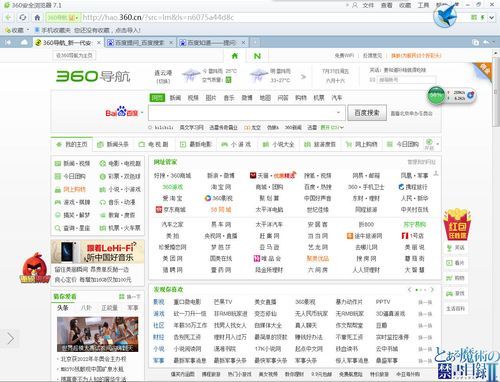Open the 新闻头条 navigation tab
The width and height of the screenshot is (500, 382).
click(113, 144)
